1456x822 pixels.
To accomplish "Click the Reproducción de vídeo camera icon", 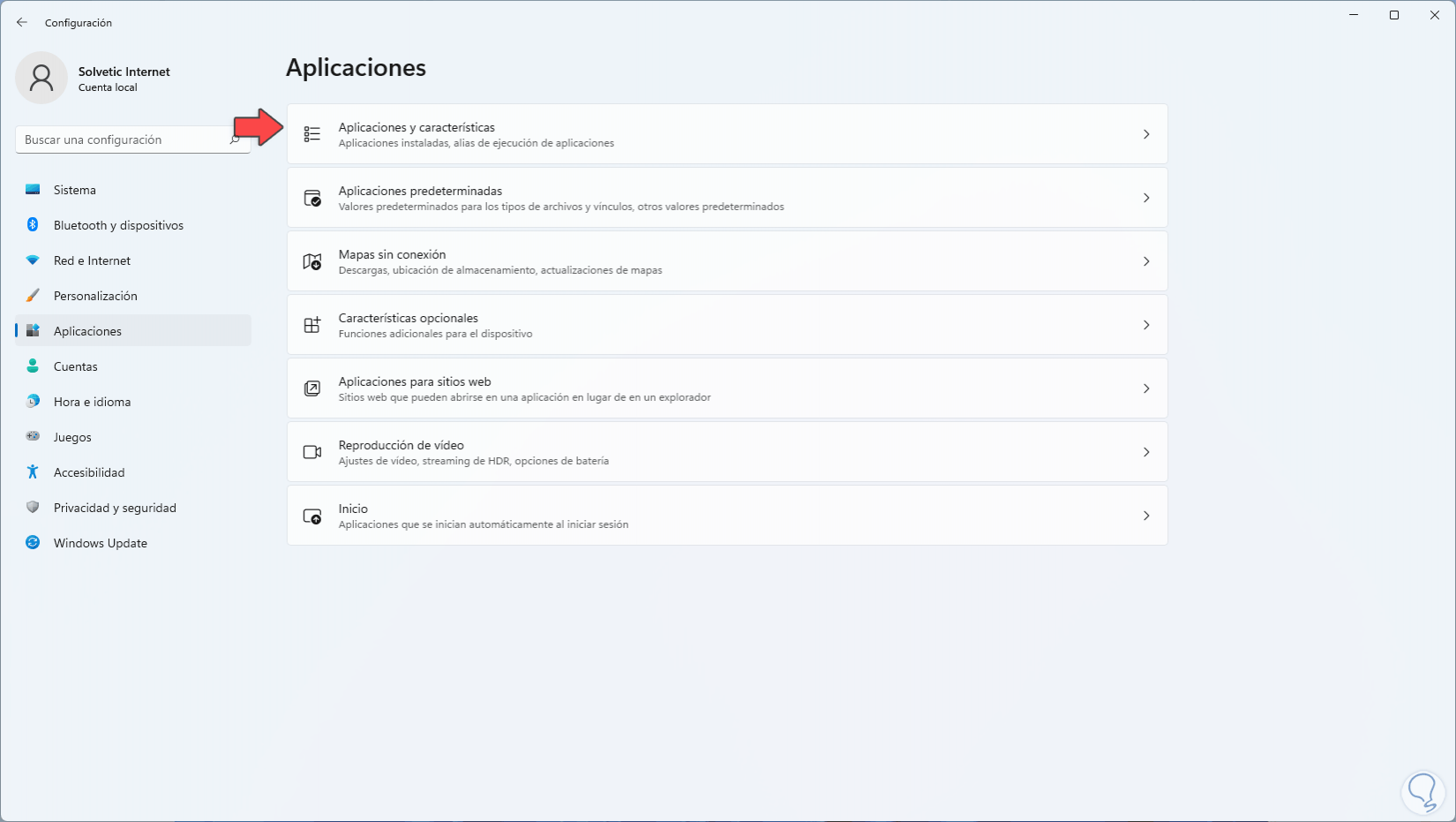I will point(312,452).
